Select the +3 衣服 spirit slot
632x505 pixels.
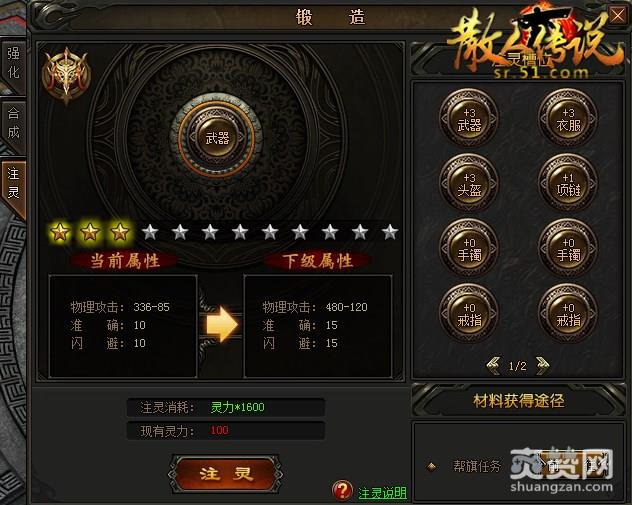point(568,119)
